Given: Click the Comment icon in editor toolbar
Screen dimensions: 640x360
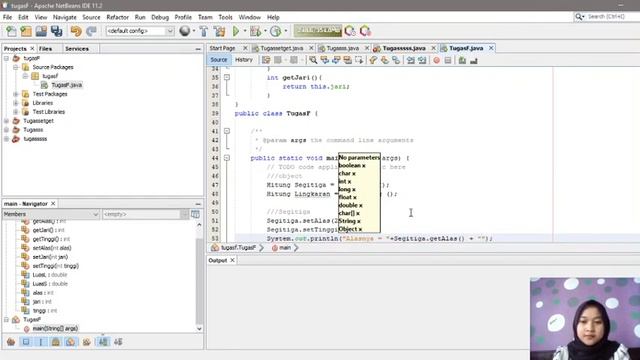Looking at the screenshot, I should click(x=462, y=60).
